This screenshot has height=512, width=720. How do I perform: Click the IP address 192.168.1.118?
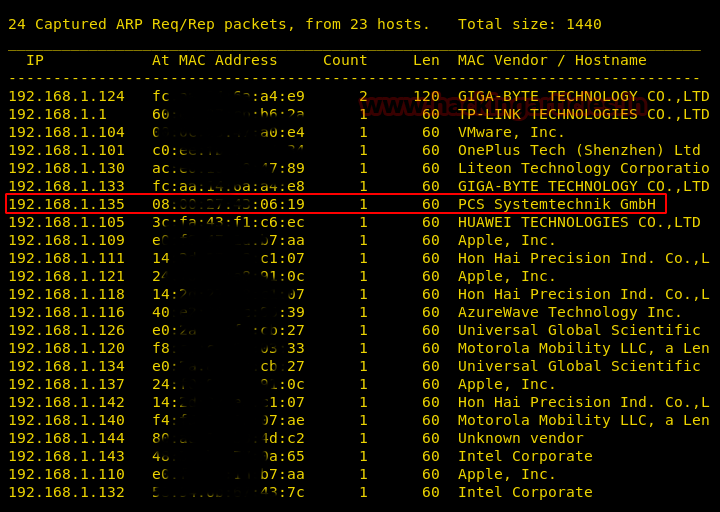[67, 294]
